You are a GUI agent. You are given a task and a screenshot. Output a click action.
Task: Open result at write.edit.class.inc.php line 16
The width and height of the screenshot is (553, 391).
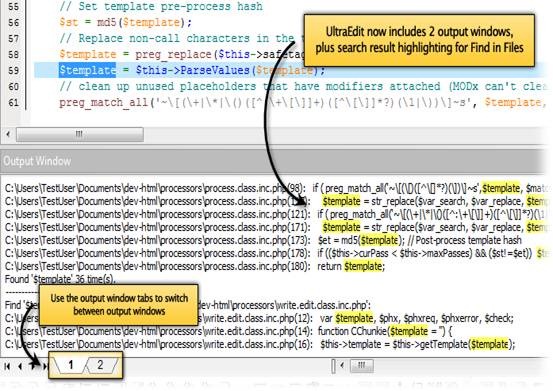260,344
